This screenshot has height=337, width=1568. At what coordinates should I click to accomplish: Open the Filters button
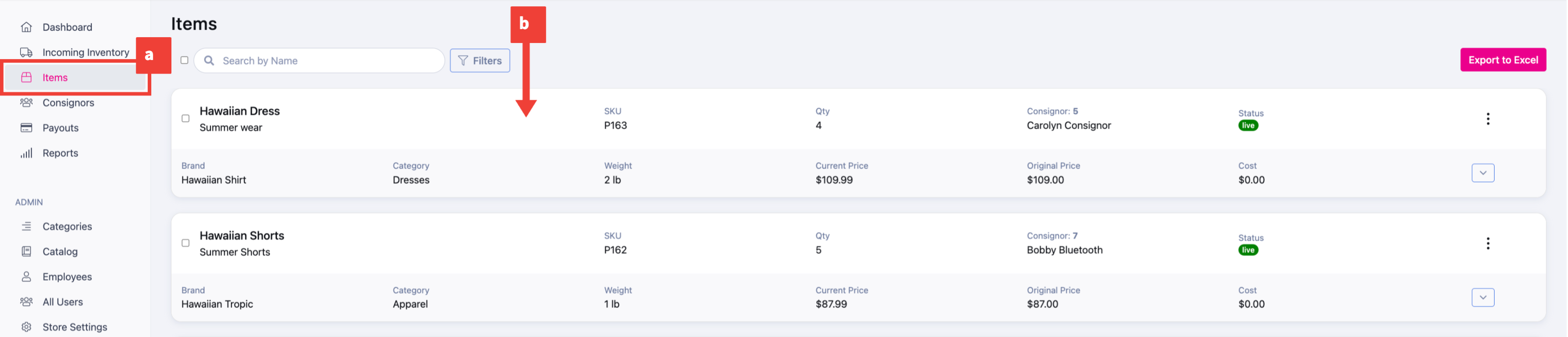coord(480,61)
